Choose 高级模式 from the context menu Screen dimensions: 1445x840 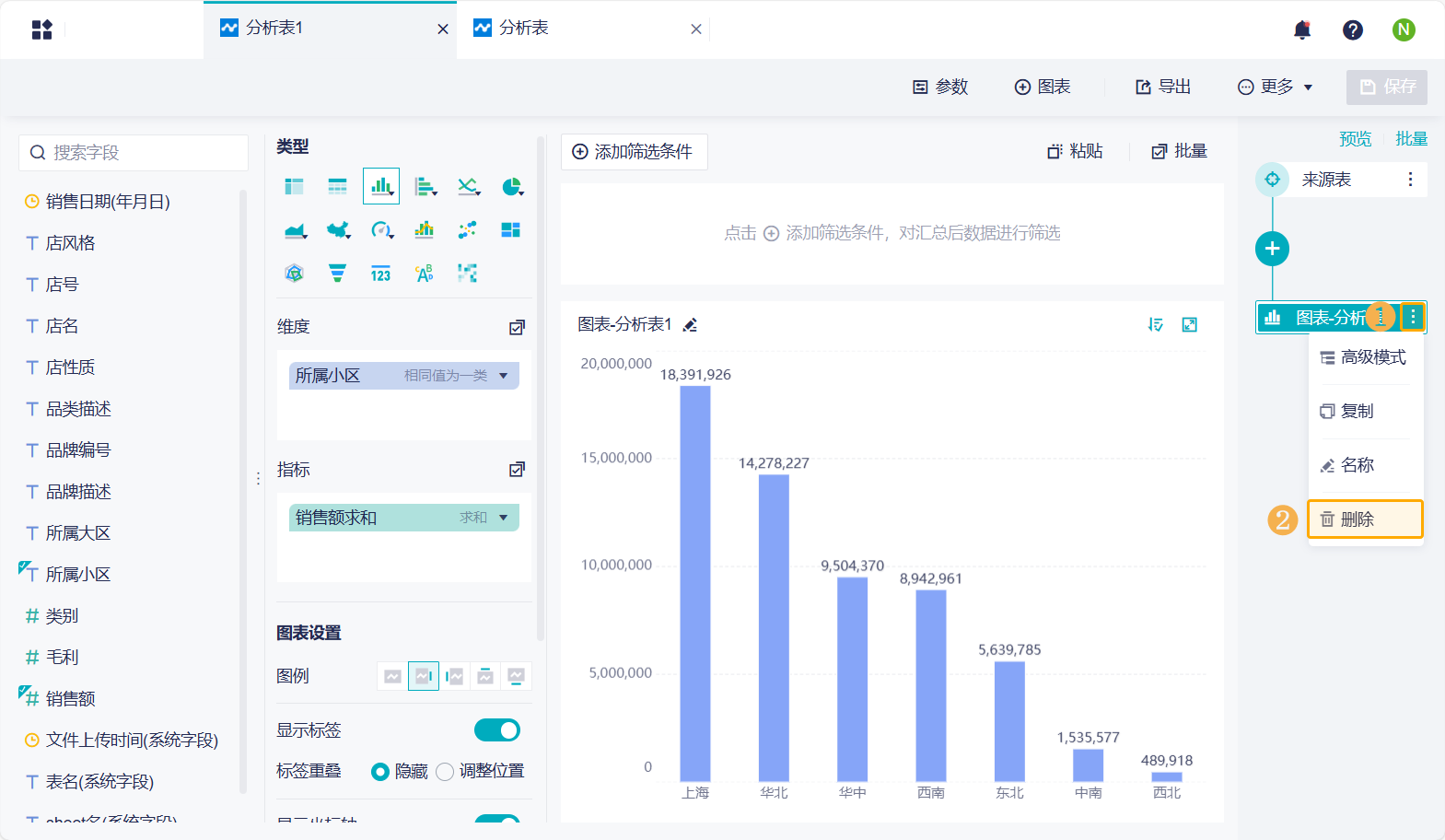(1366, 357)
